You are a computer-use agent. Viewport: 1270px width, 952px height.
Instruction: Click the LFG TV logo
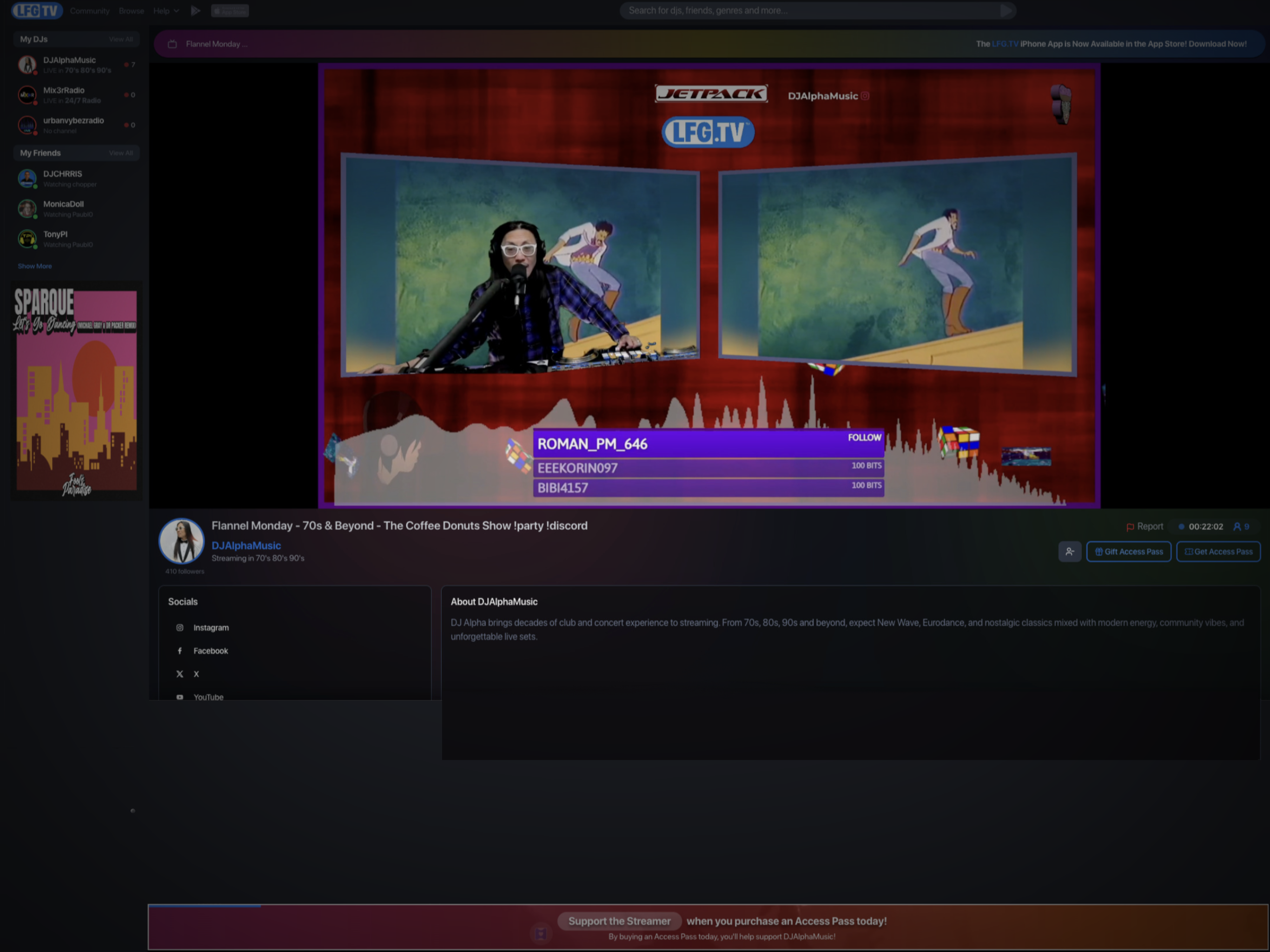coord(36,11)
